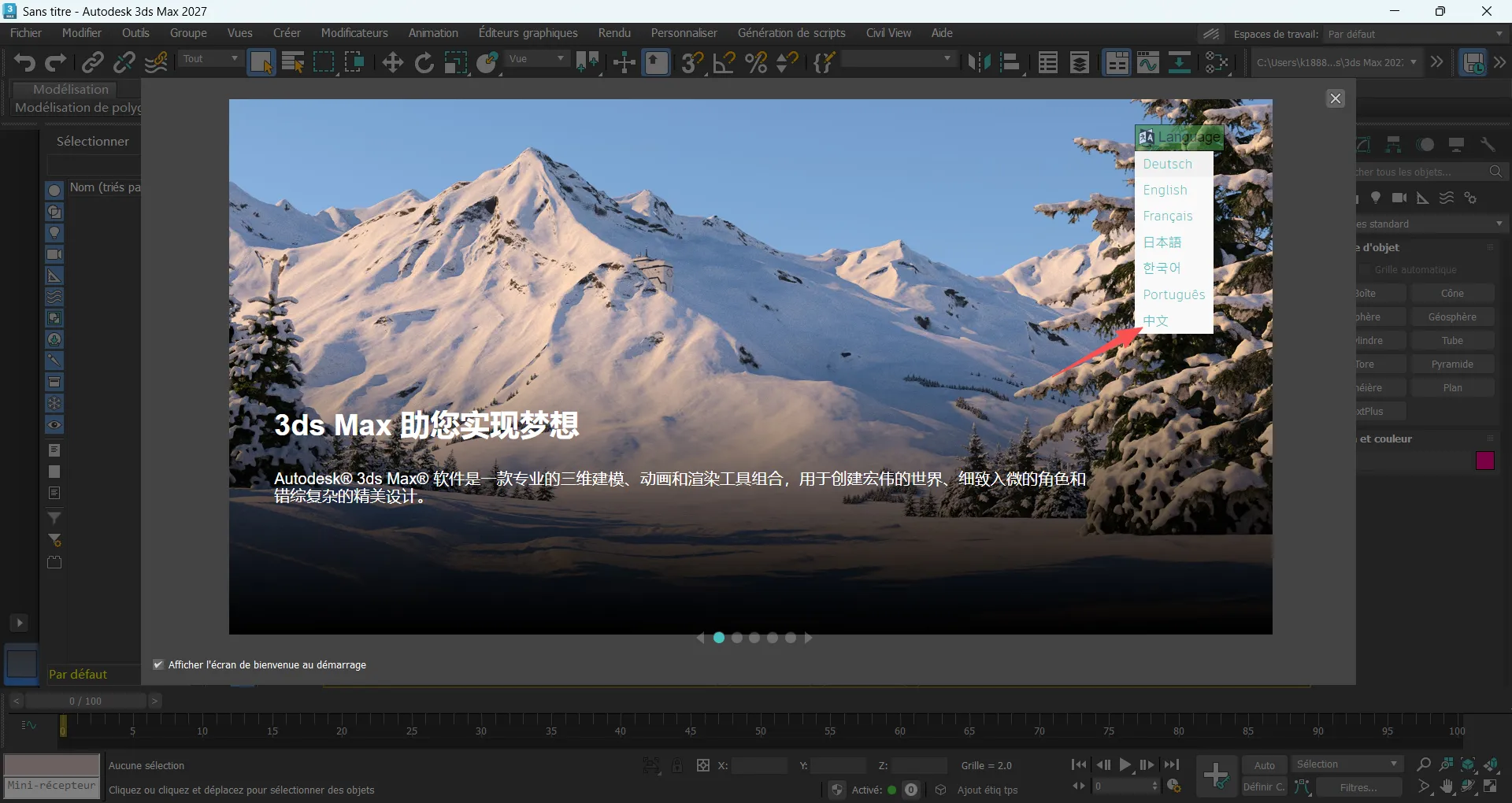The width and height of the screenshot is (1512, 803).
Task: Activate the Select and Move tool
Action: pos(392,62)
